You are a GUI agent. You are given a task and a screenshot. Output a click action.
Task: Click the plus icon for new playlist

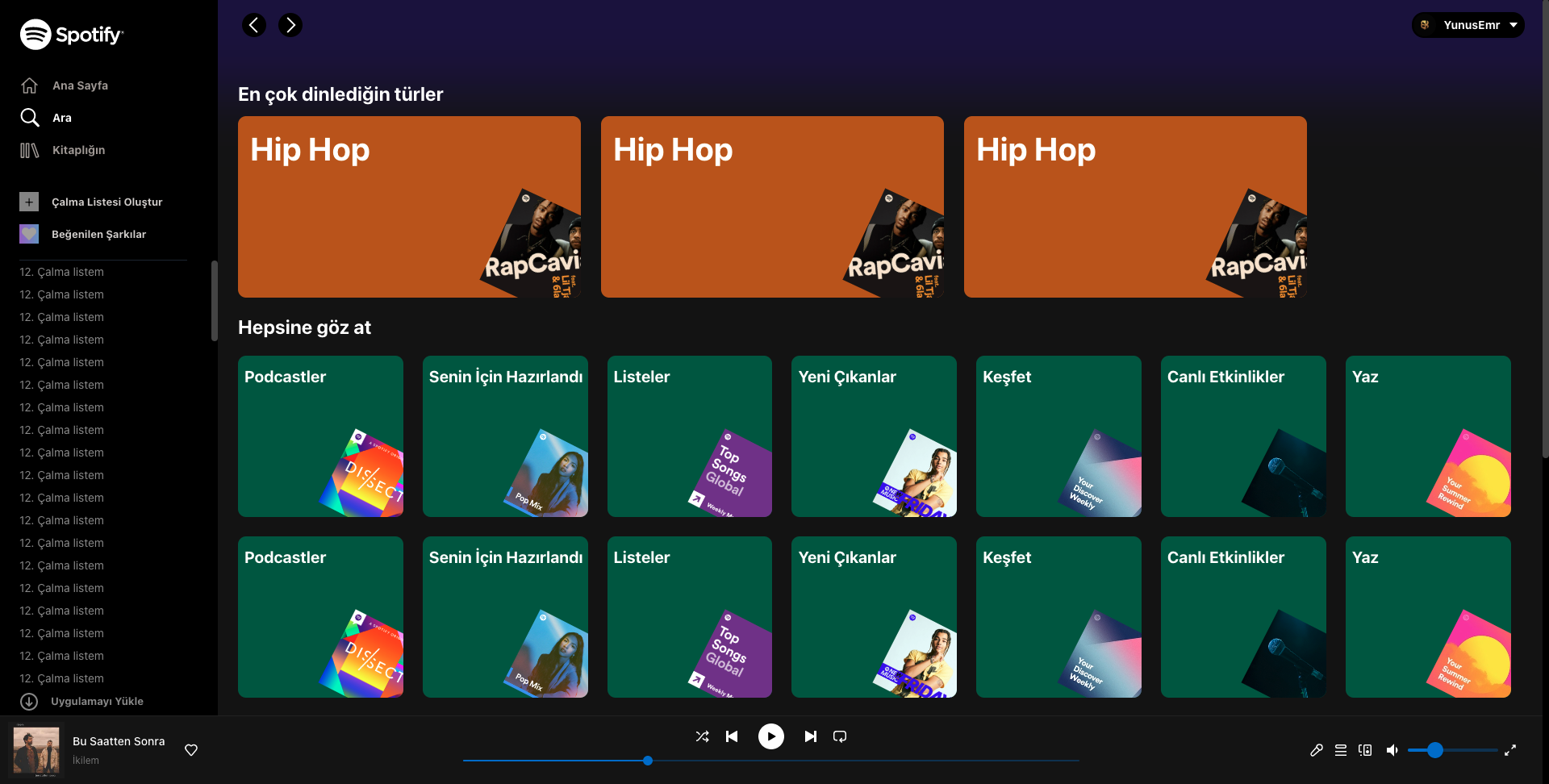(x=29, y=202)
